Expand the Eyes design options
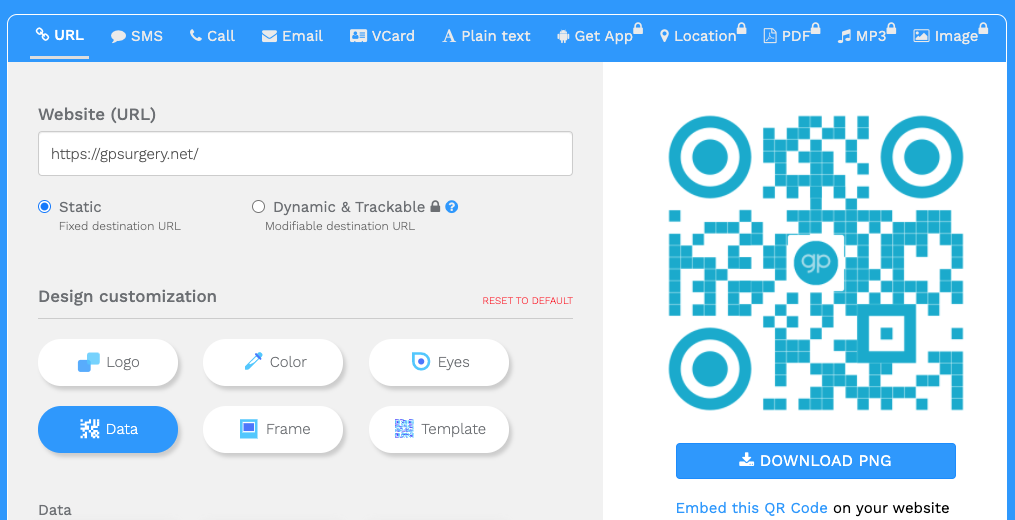The height and width of the screenshot is (520, 1015). pyautogui.click(x=439, y=362)
